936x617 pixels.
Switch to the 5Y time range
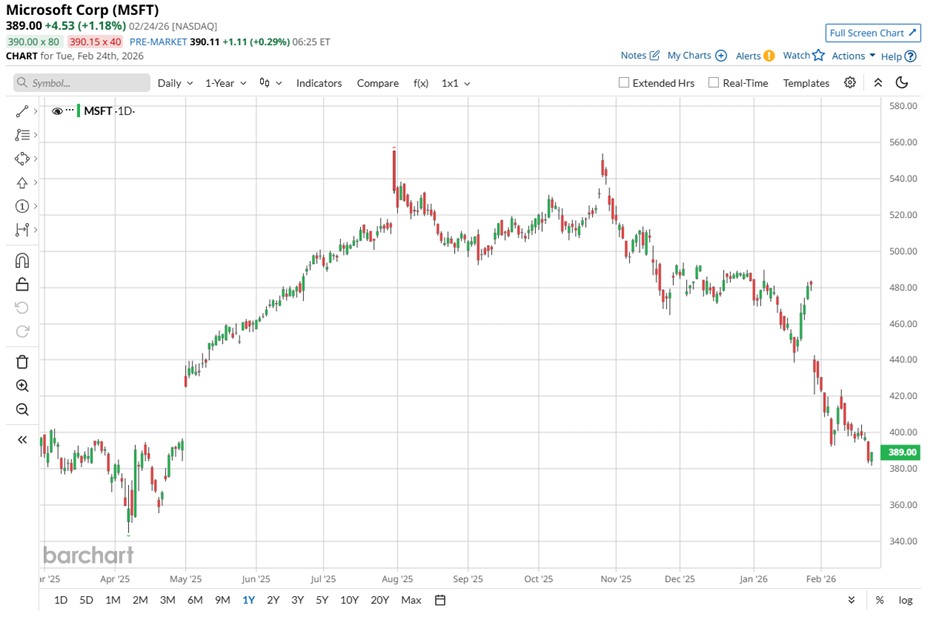pos(322,600)
